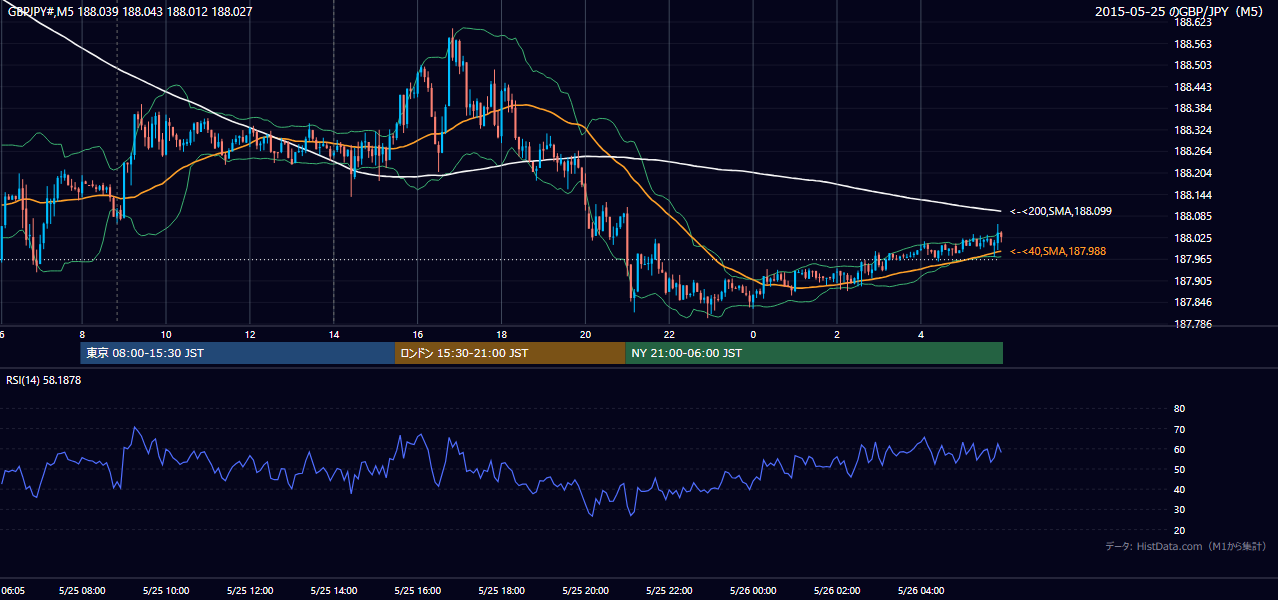Viewport: 1278px width, 600px height.
Task: Click the RSI 40 level label
Action: tap(1179, 489)
